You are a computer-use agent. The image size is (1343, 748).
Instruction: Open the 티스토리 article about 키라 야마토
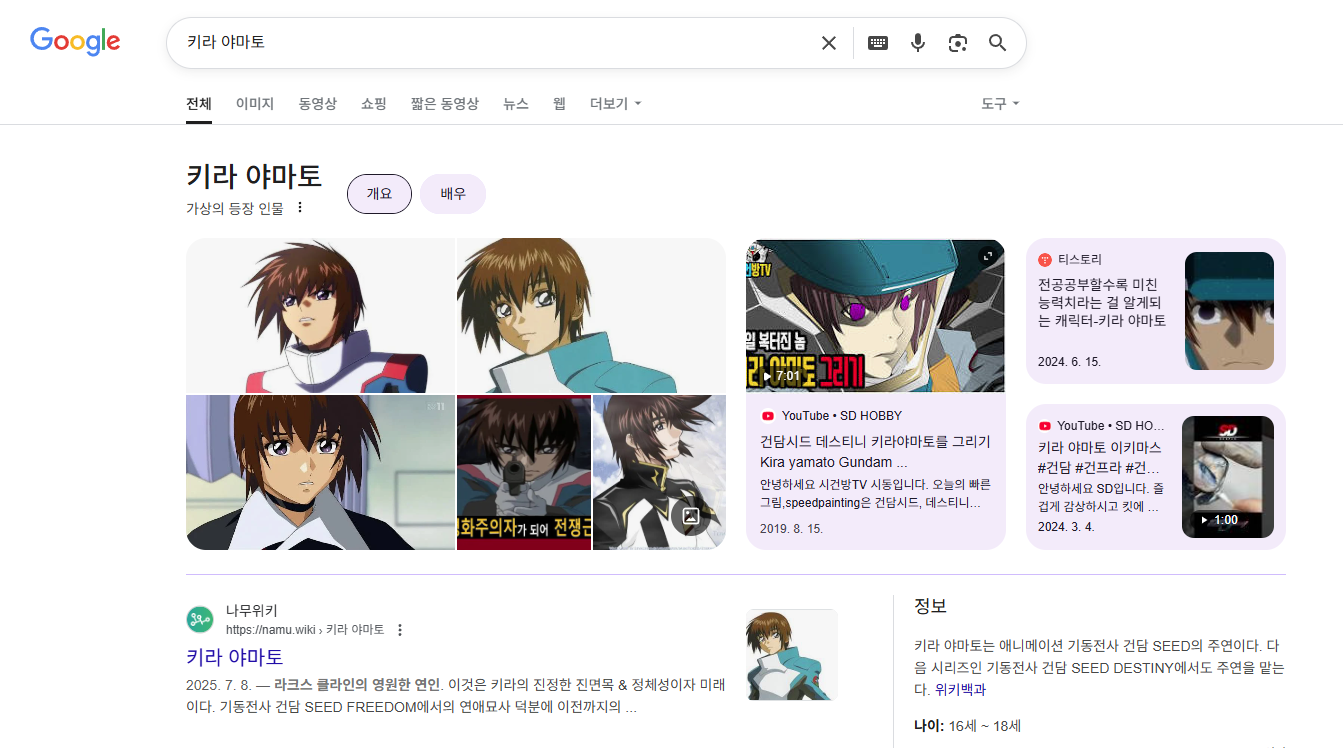1102,303
